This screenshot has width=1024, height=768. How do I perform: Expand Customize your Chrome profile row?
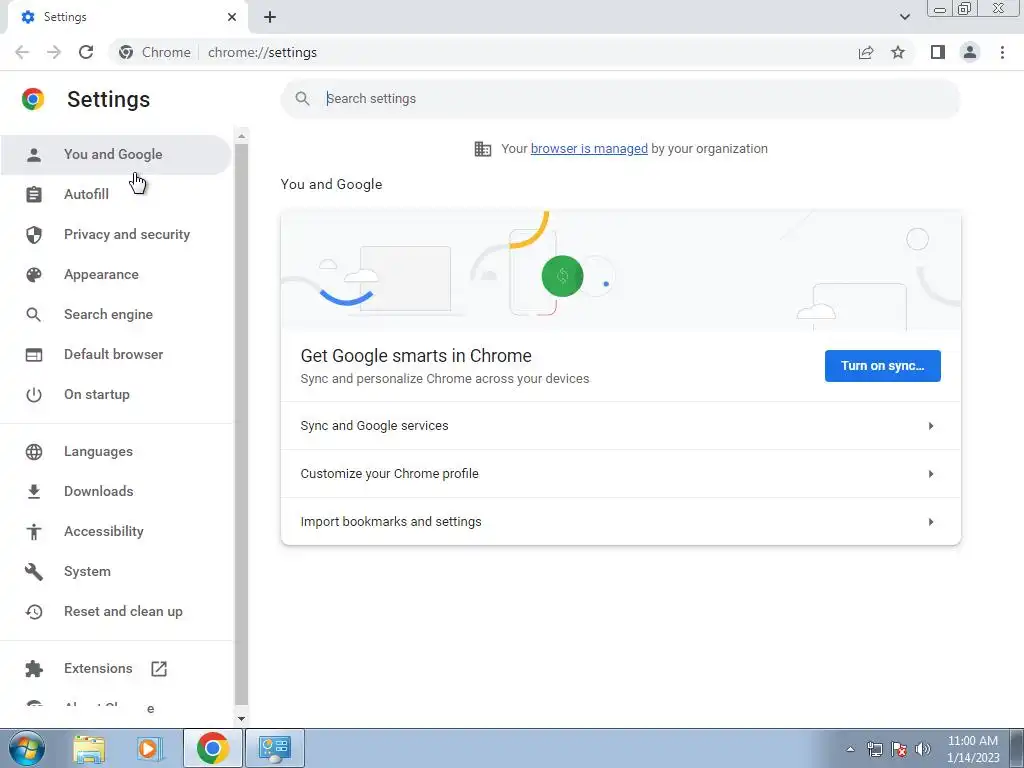[620, 473]
